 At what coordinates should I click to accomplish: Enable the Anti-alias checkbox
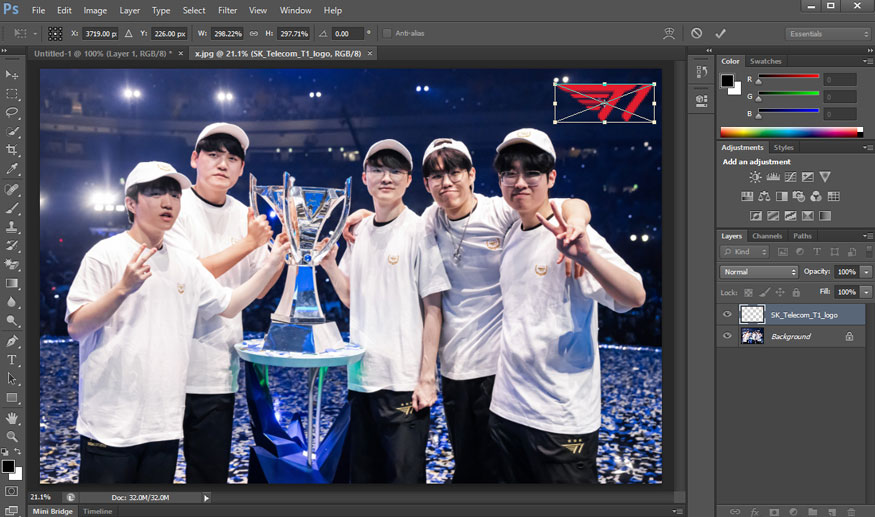point(387,33)
